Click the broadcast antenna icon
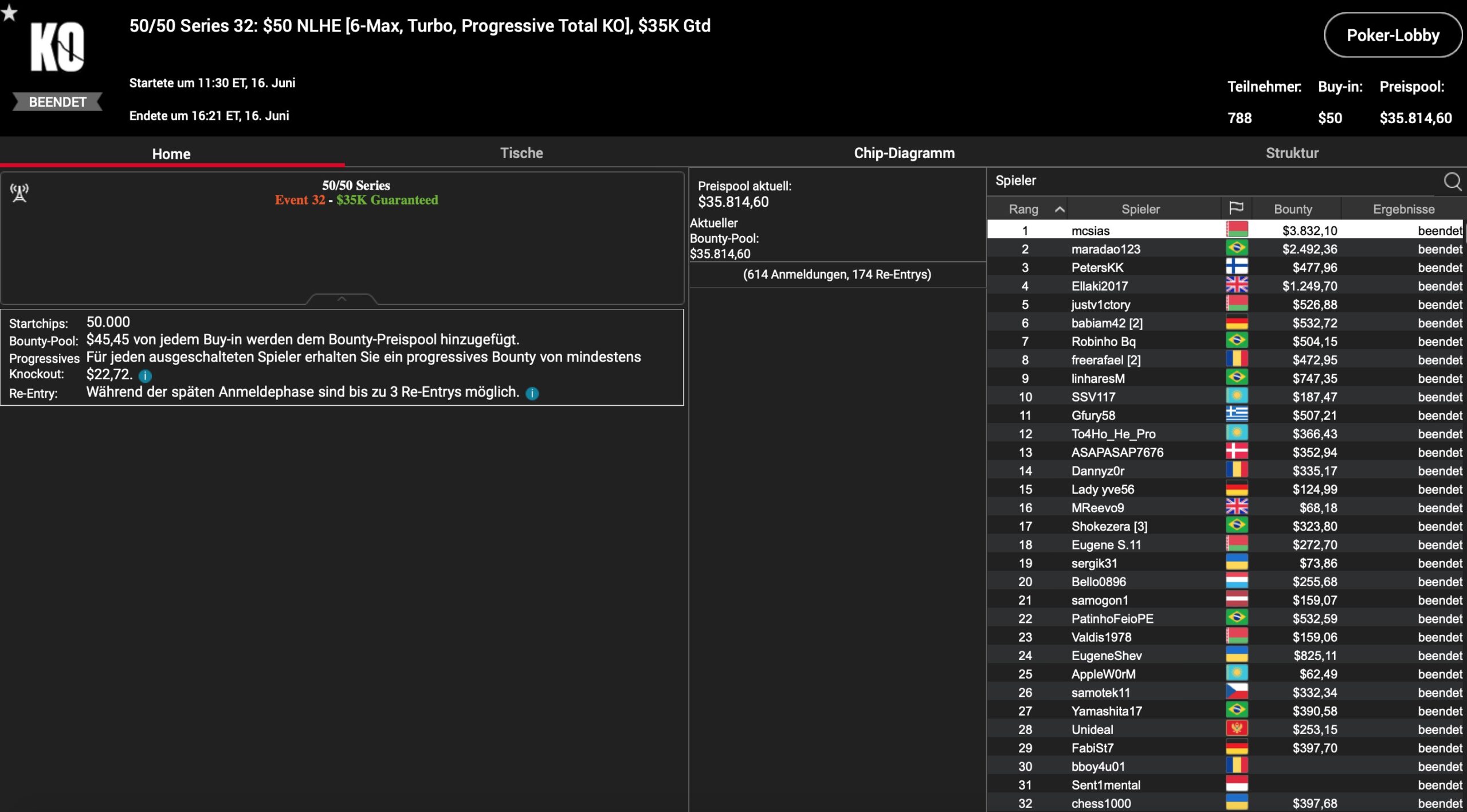Image resolution: width=1467 pixels, height=812 pixels. pyautogui.click(x=19, y=193)
